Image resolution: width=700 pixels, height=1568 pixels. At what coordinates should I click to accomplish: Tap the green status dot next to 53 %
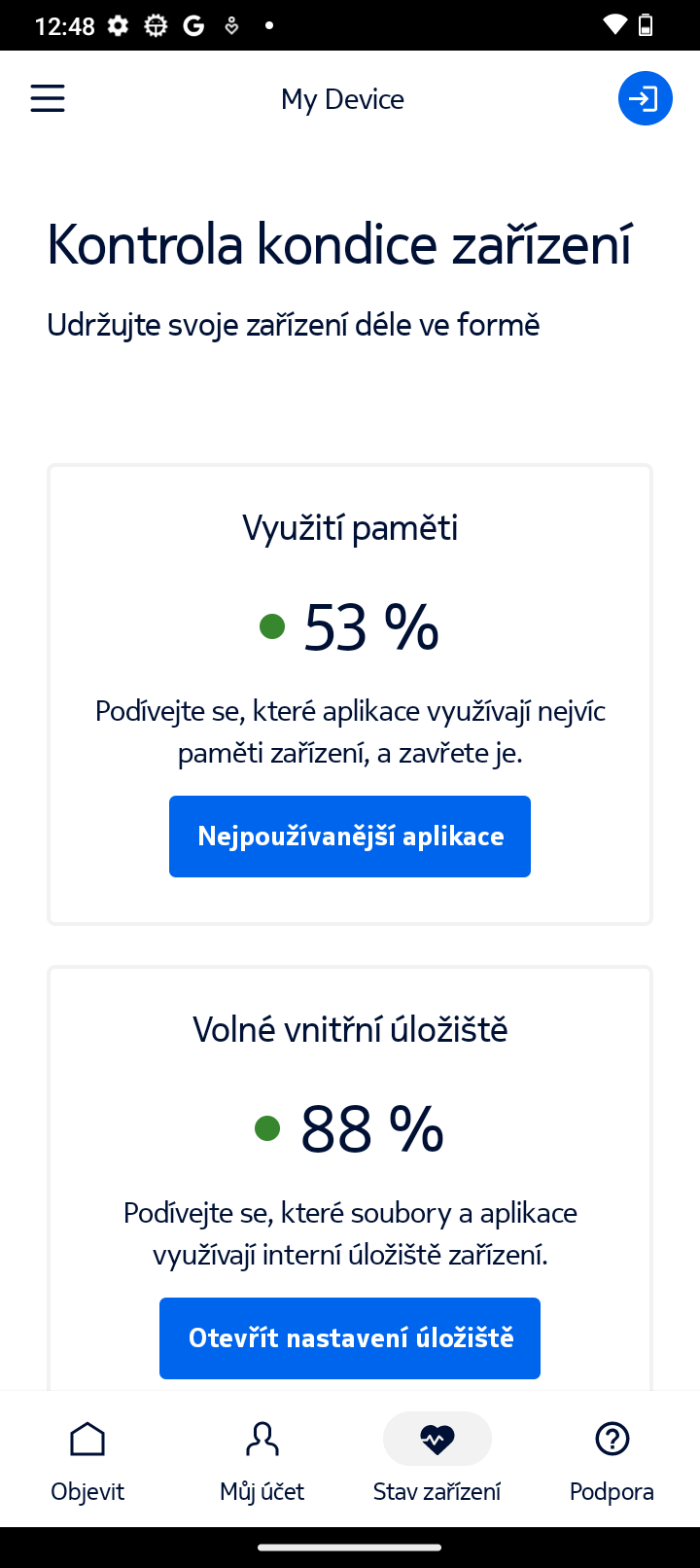(x=271, y=626)
